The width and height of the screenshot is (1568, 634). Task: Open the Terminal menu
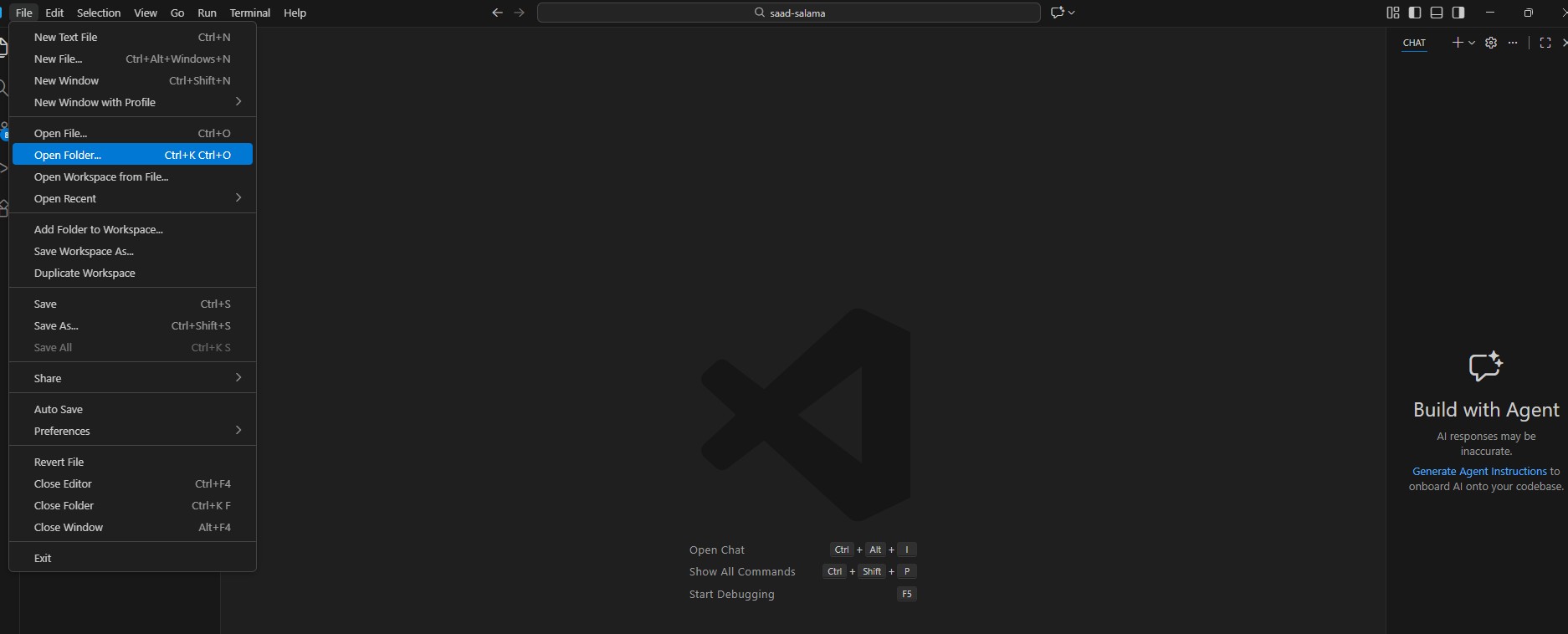click(x=250, y=13)
